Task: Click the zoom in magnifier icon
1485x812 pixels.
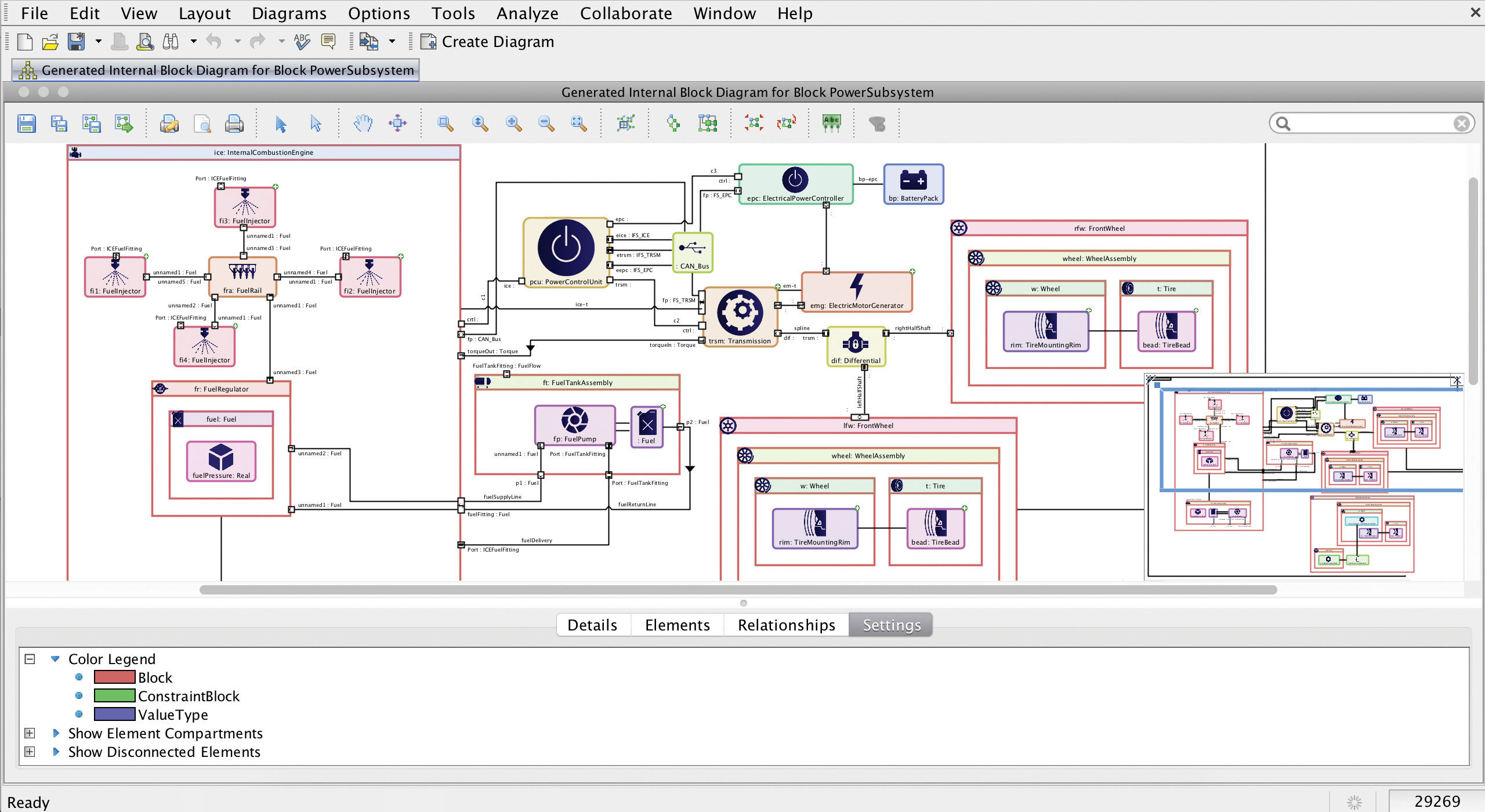Action: point(513,123)
